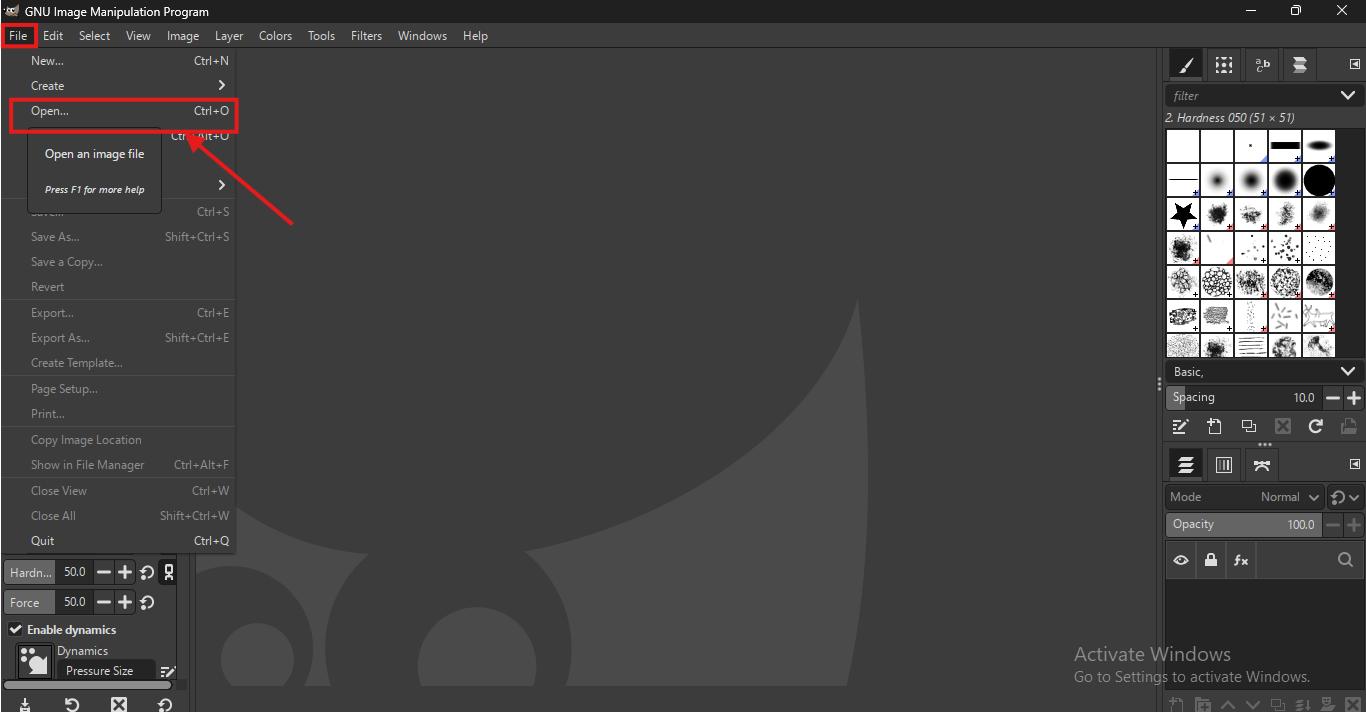This screenshot has height=712, width=1366.
Task: Open the Edit menu
Action: pos(53,36)
